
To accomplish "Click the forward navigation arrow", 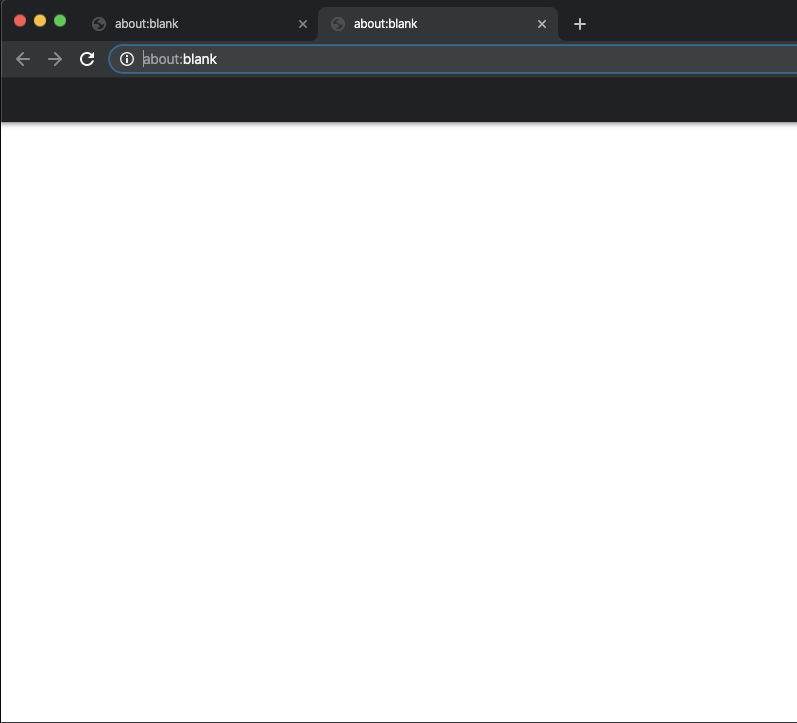I will [55, 59].
